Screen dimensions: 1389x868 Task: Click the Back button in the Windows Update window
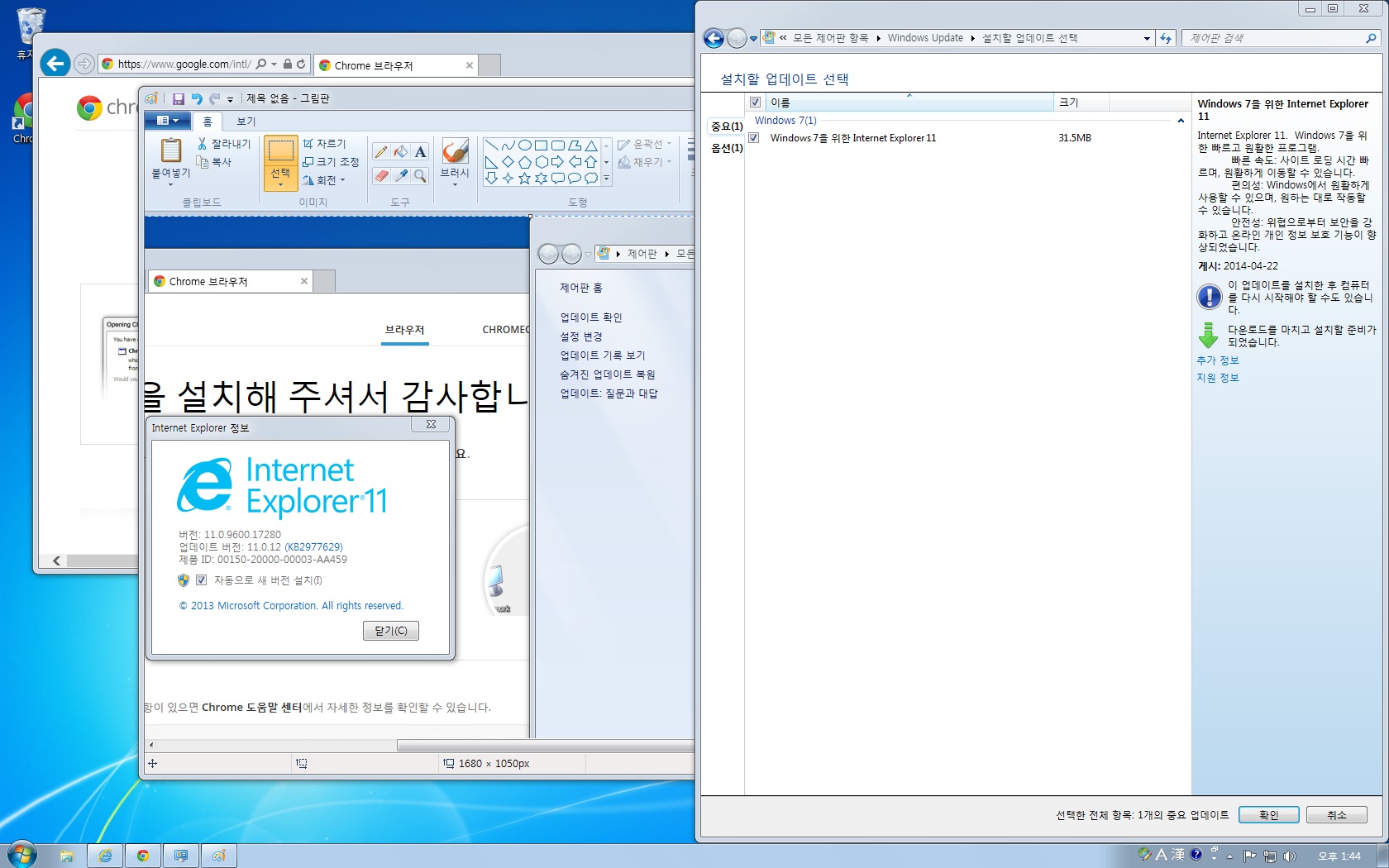(x=714, y=38)
